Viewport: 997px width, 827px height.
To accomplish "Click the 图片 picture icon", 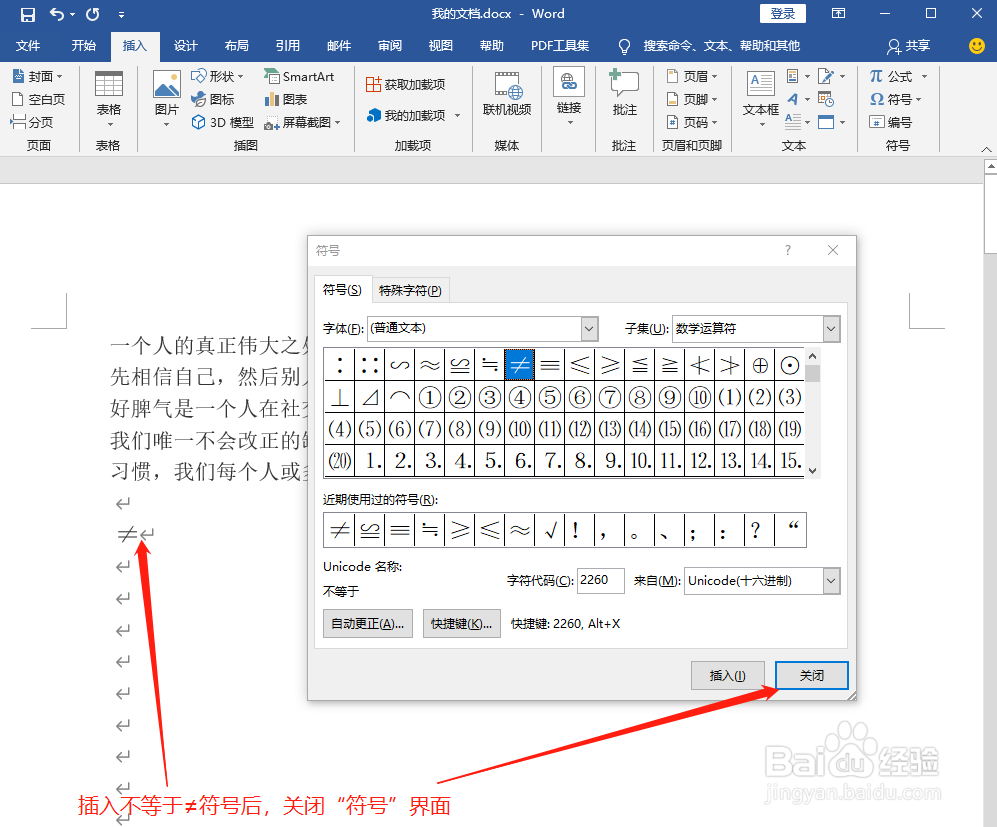I will pyautogui.click(x=167, y=85).
